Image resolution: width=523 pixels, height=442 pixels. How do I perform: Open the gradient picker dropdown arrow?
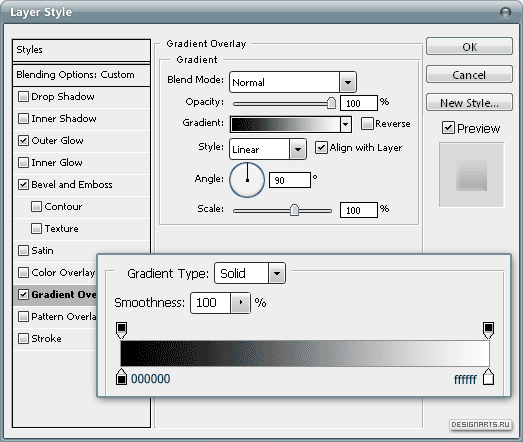tap(346, 124)
